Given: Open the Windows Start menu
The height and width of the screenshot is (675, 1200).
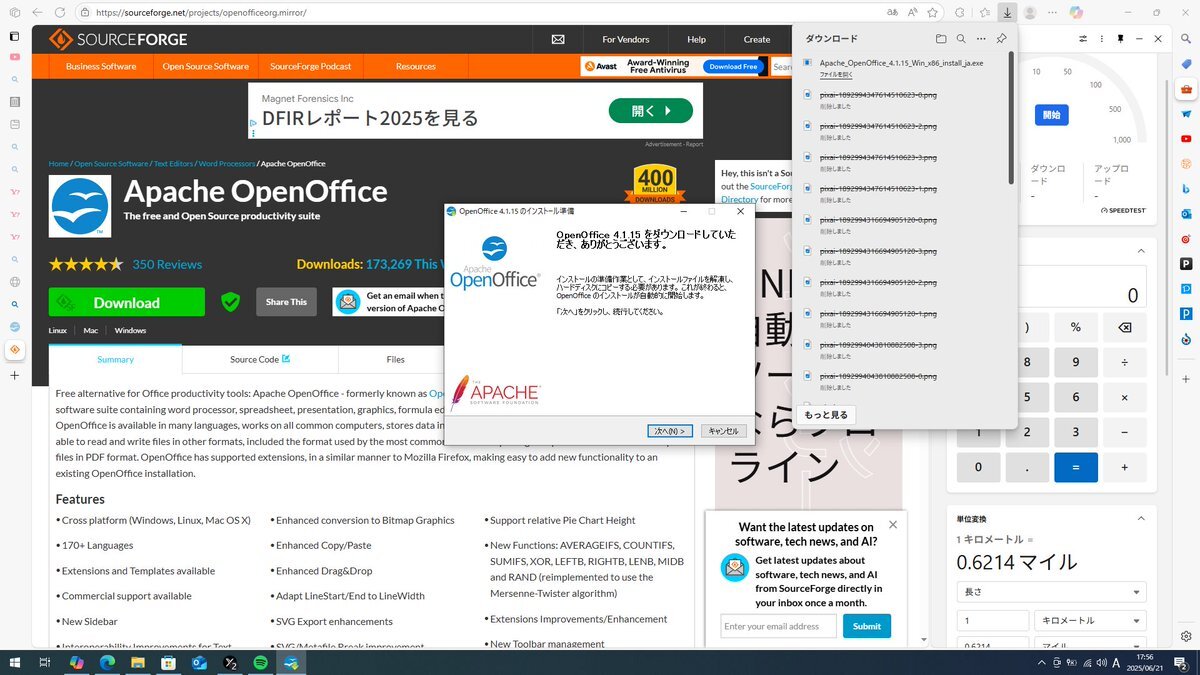Looking at the screenshot, I should pos(15,662).
